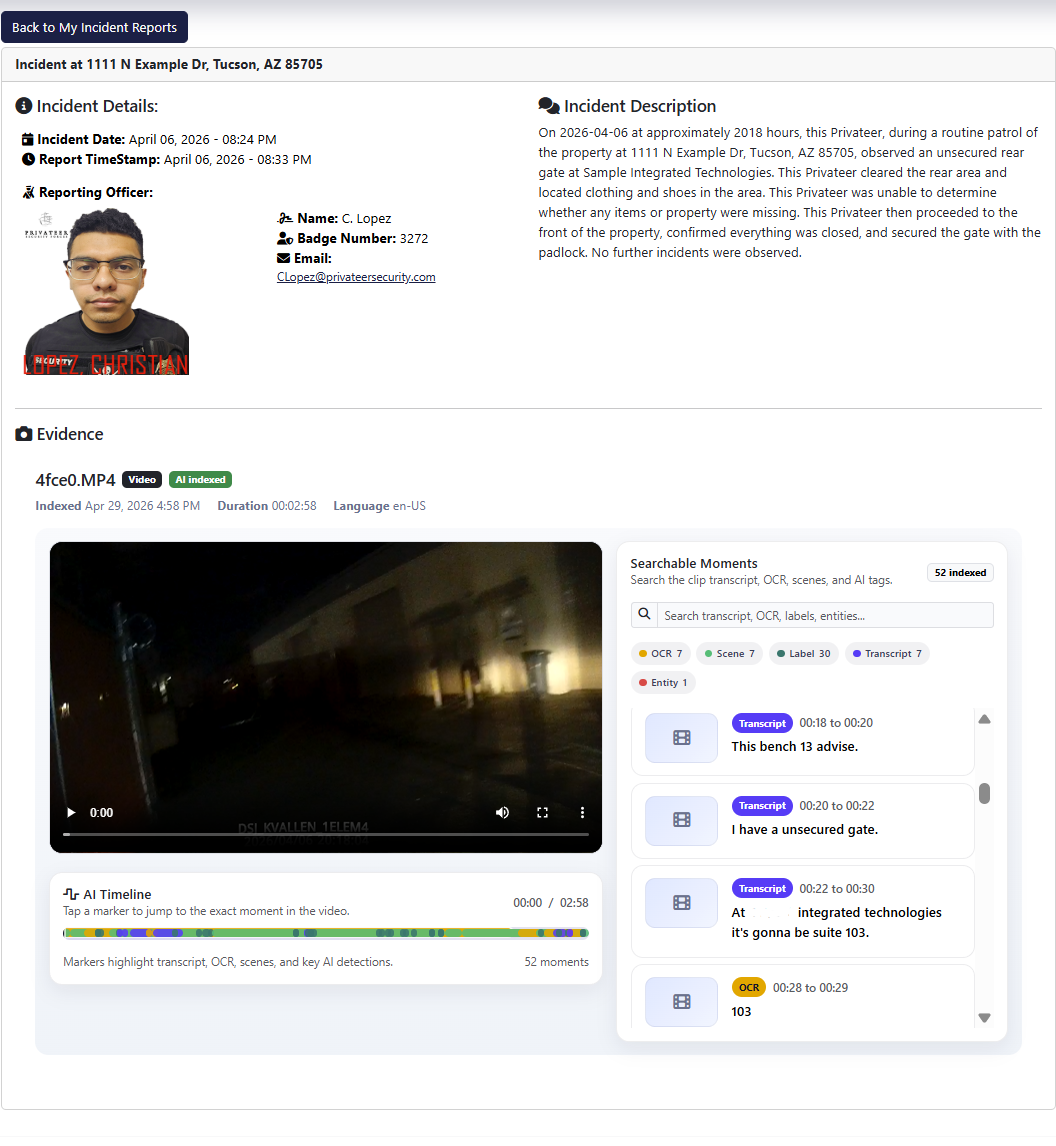The image size is (1056, 1146).
Task: Open the video player three-dot options menu
Action: click(582, 813)
